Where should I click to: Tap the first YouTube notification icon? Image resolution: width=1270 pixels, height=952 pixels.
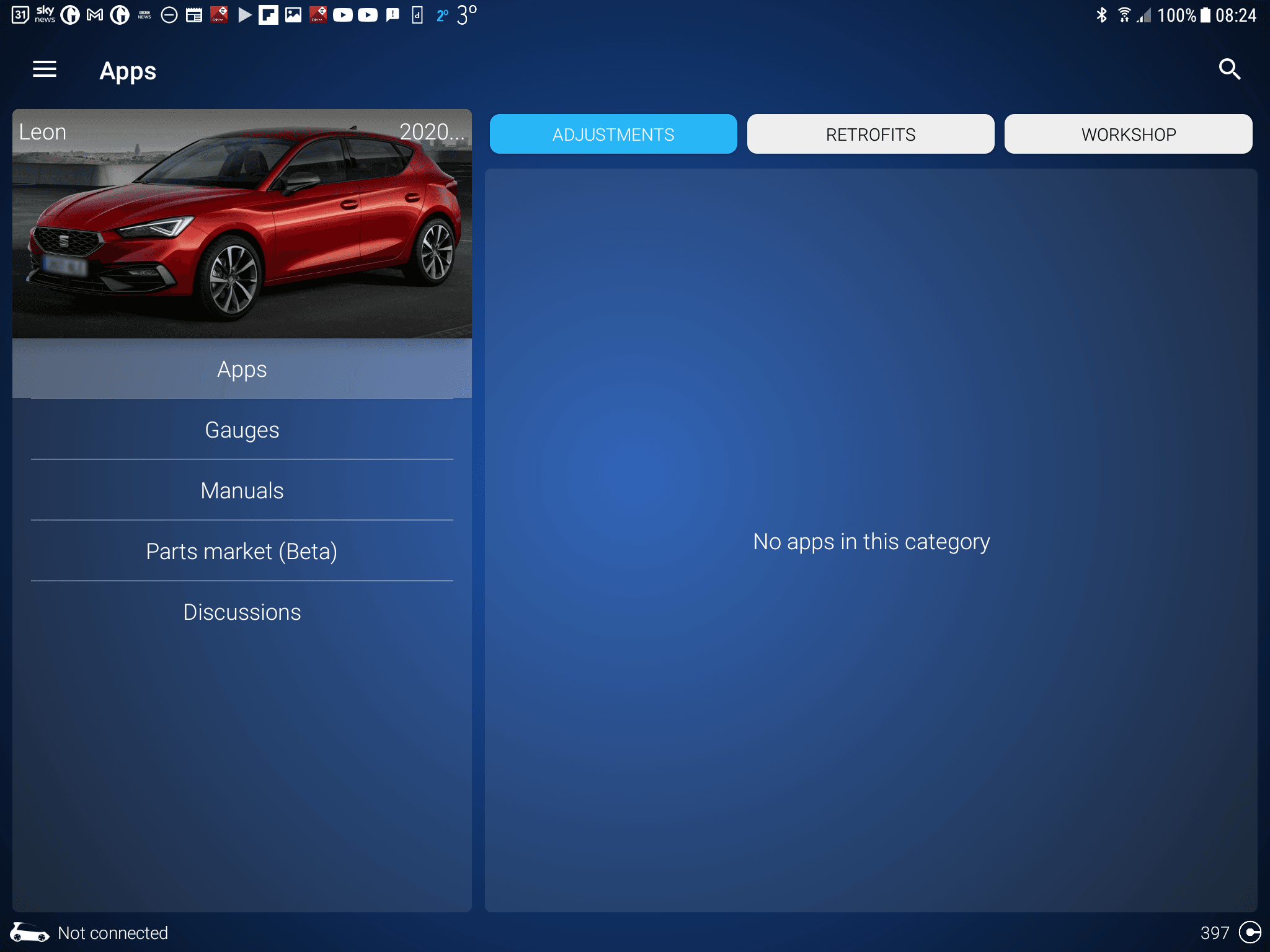click(343, 15)
